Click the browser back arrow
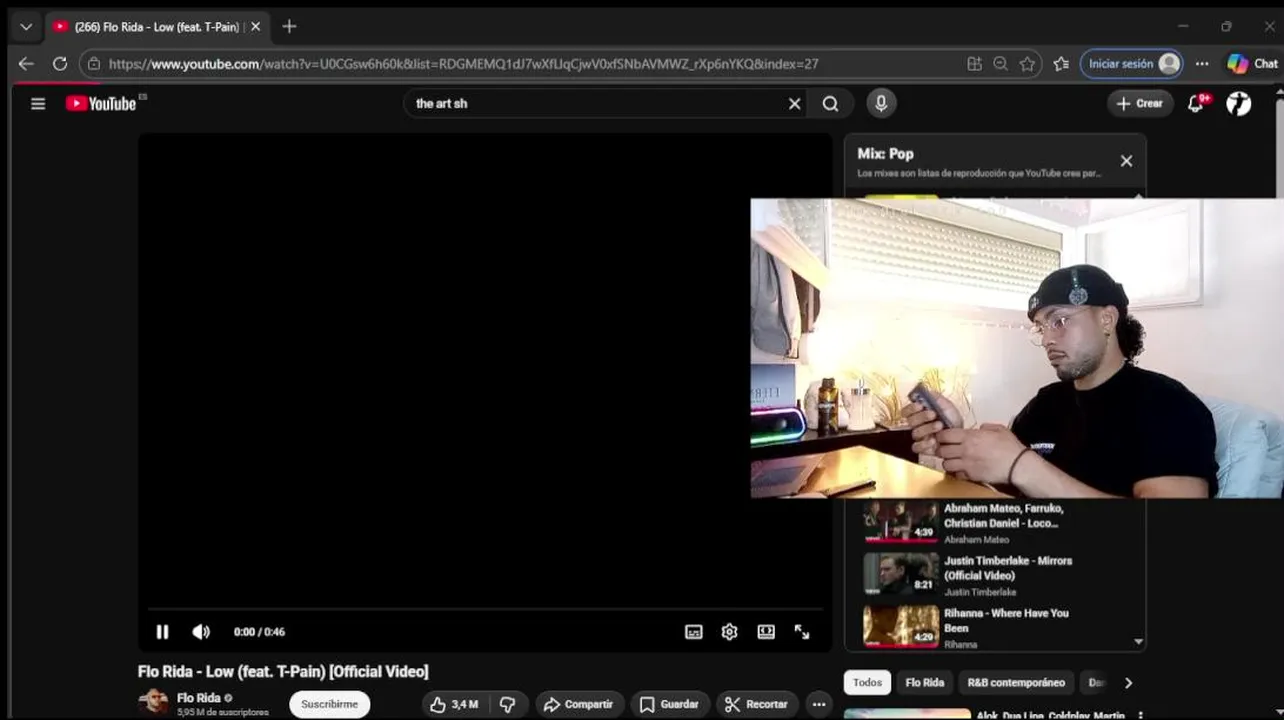 point(26,63)
